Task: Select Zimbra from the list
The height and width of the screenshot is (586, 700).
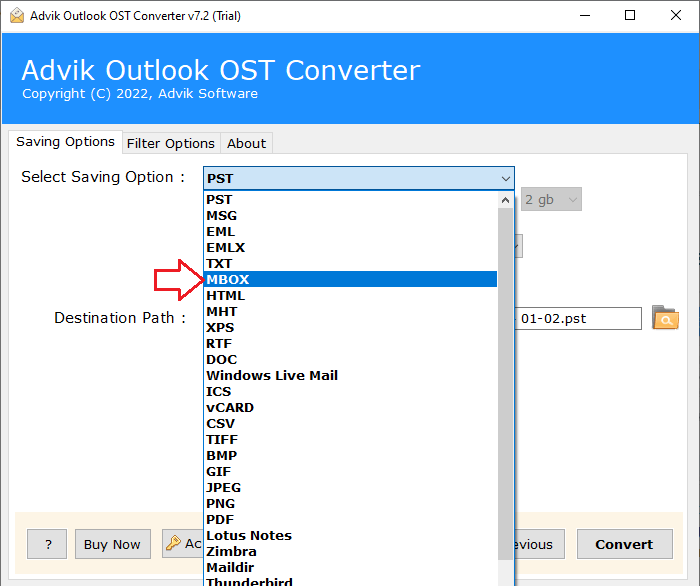Action: point(350,552)
